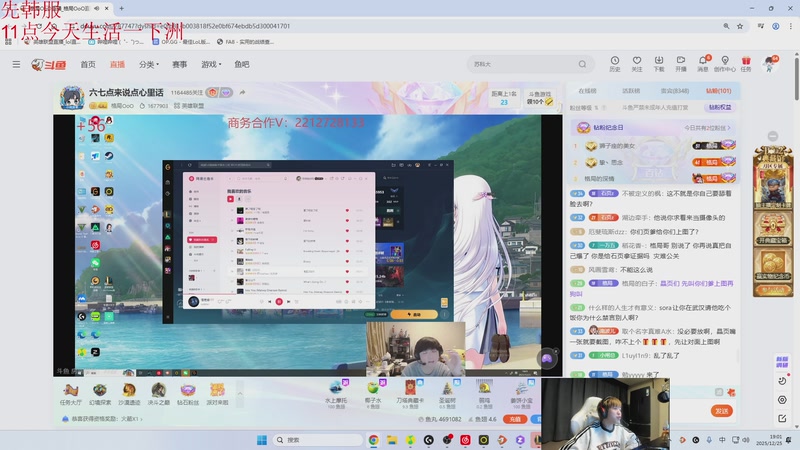Viewport: 800px width, 450px height.
Task: Open the 关注 followed heart icon
Action: [637, 64]
